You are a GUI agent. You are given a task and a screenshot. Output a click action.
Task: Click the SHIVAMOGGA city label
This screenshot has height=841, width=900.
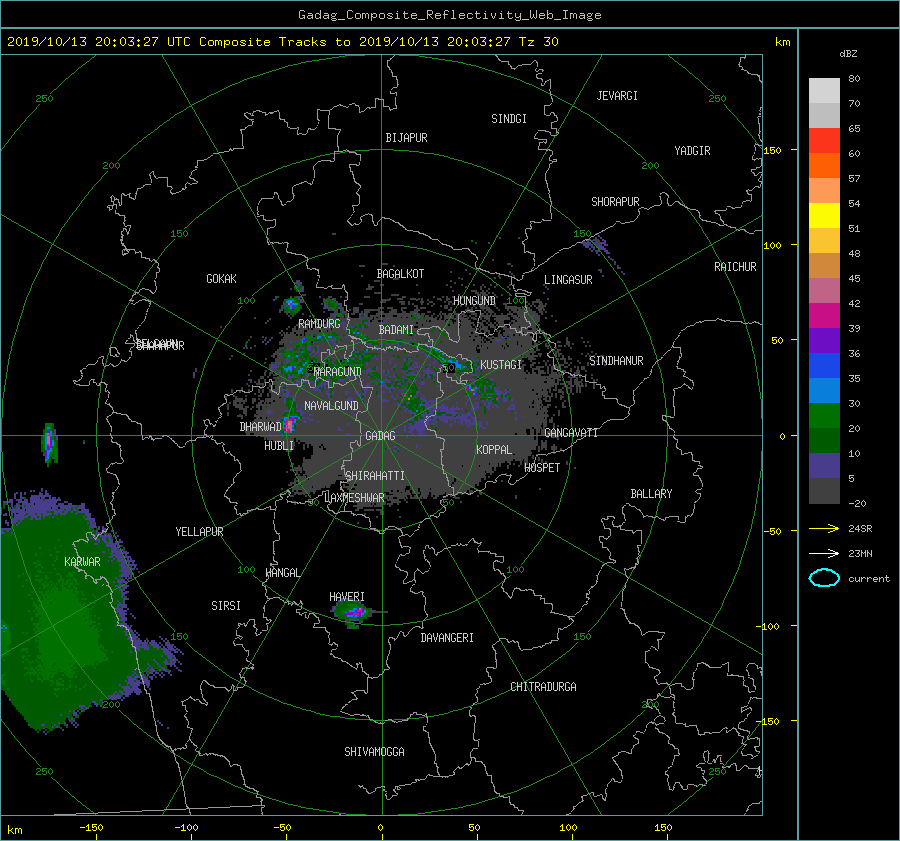374,752
